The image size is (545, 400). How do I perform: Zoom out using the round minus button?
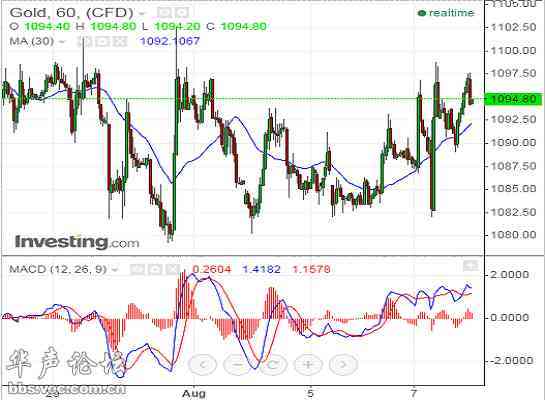coord(238,365)
